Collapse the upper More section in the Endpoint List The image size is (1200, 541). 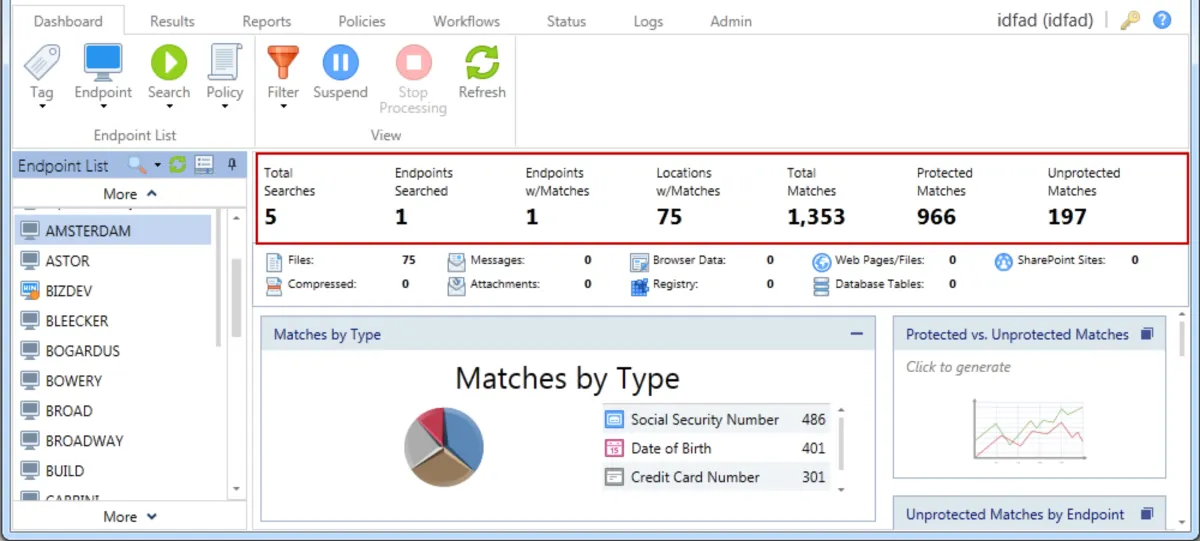(x=131, y=194)
